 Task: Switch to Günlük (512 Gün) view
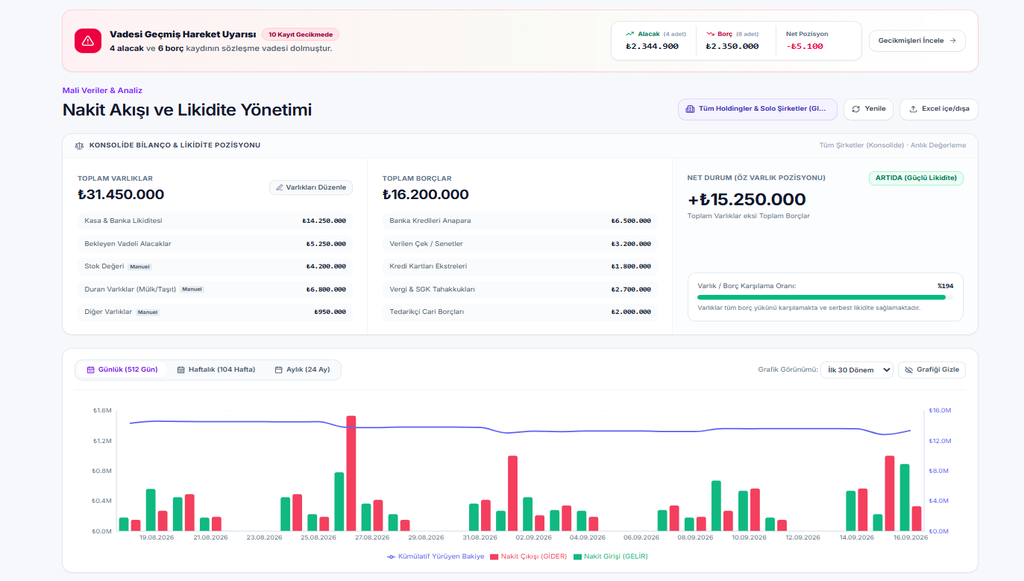pos(122,369)
